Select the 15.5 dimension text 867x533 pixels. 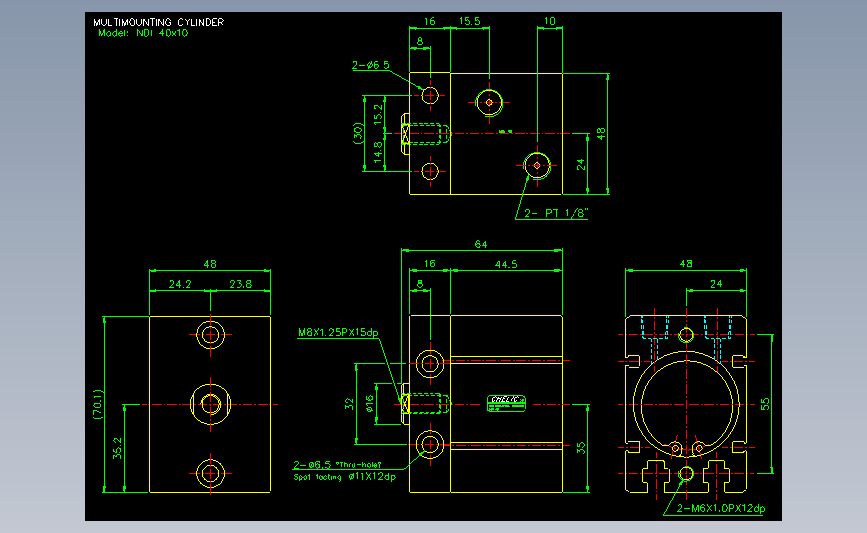(469, 22)
